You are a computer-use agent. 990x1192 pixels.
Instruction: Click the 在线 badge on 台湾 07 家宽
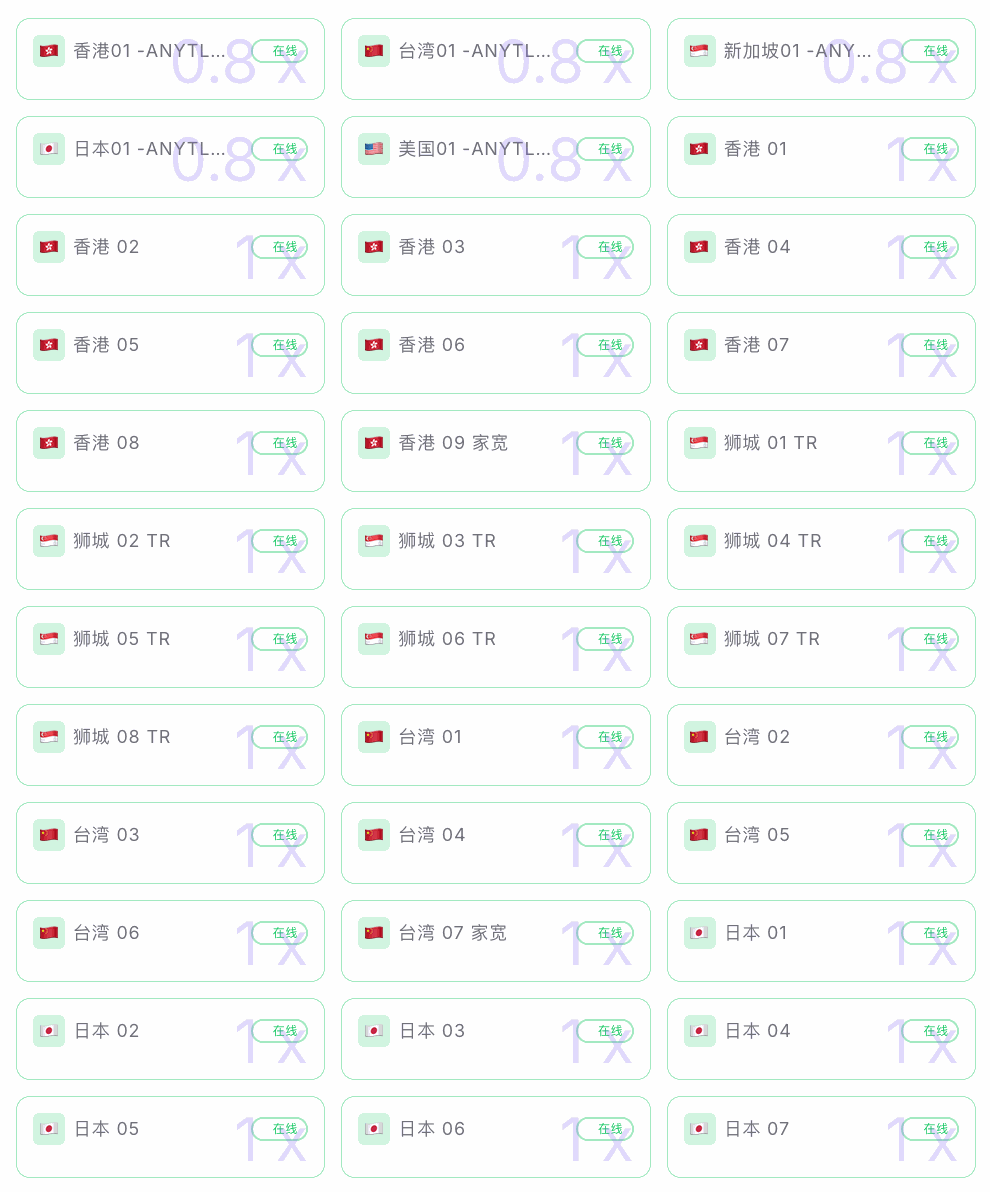click(605, 933)
